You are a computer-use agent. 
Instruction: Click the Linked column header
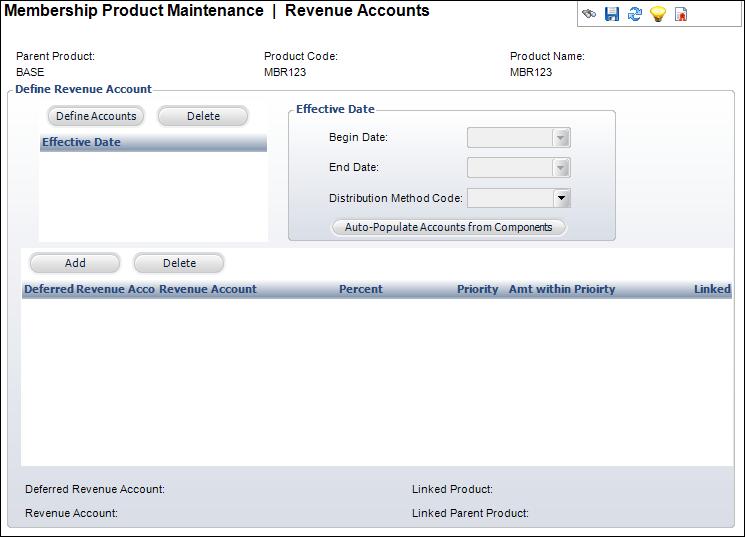[712, 289]
